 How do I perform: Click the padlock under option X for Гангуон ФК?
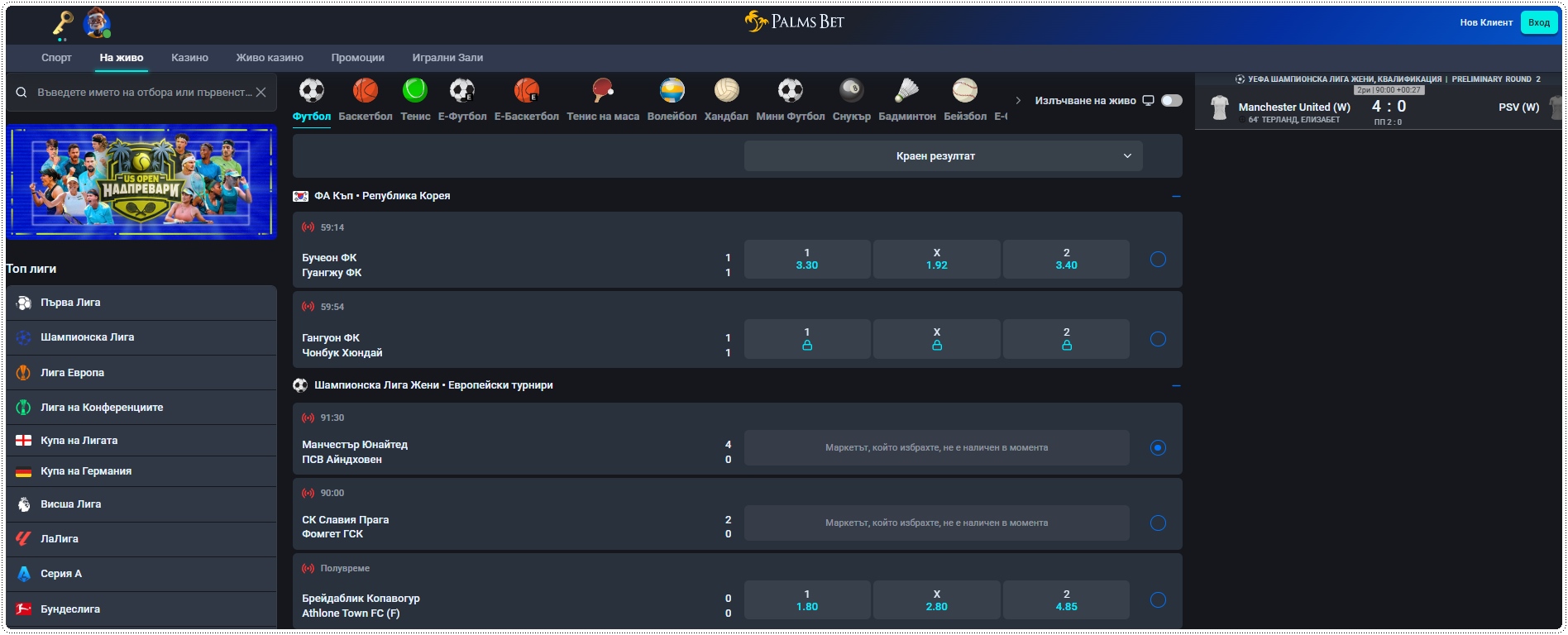[x=937, y=346]
